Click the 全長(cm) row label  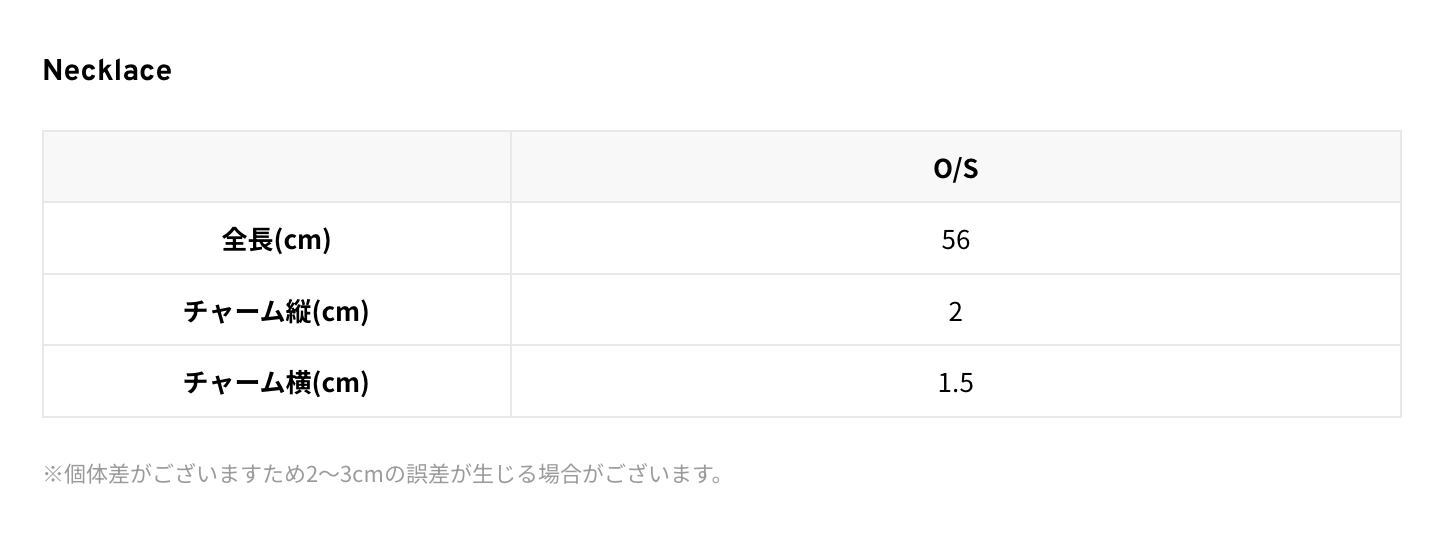tap(277, 240)
